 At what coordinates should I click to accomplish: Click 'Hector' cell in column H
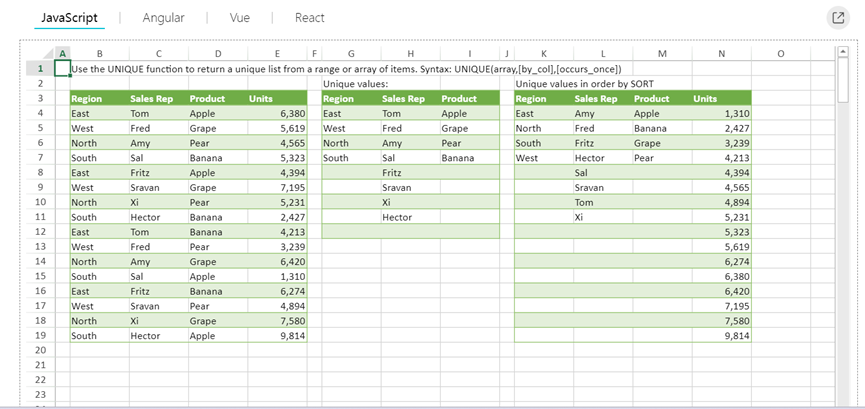pos(411,217)
